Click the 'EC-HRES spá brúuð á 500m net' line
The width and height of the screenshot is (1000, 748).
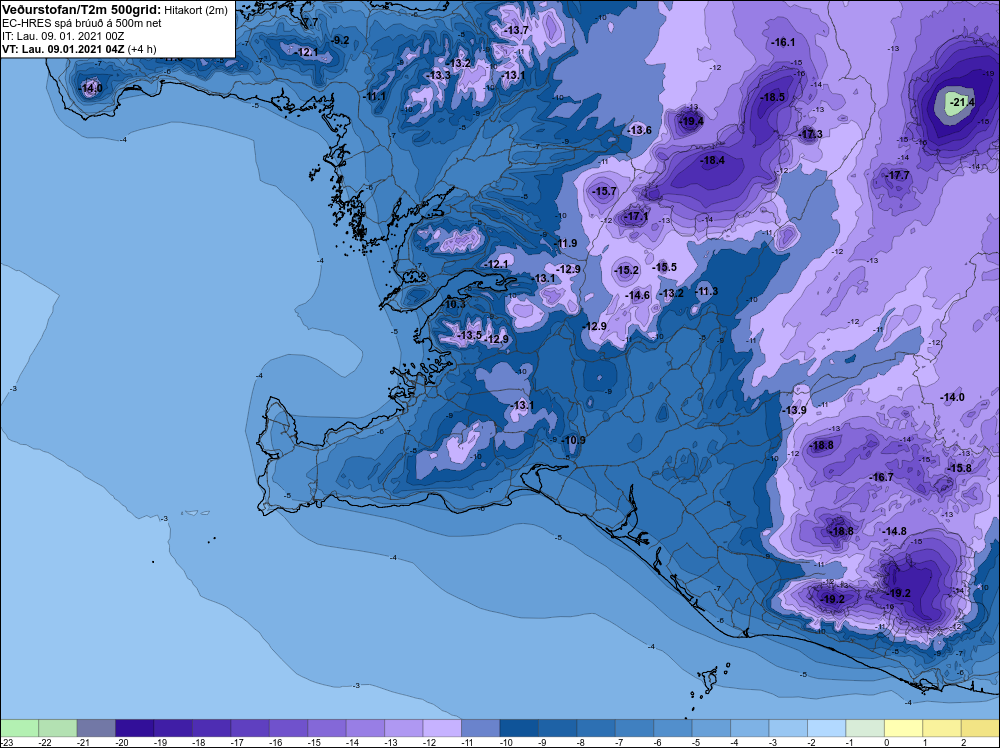pyautogui.click(x=82, y=23)
